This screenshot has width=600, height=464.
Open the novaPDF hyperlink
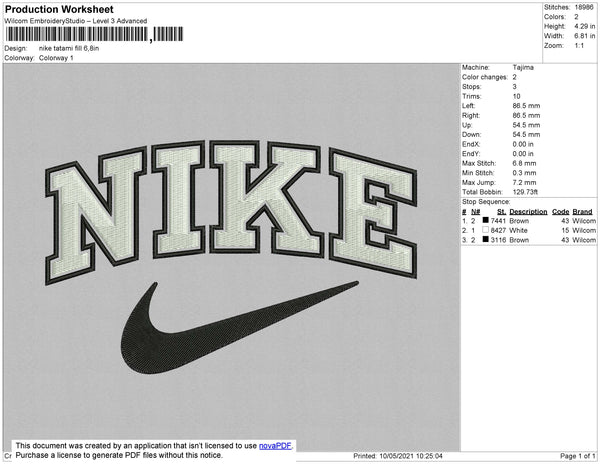(275, 446)
